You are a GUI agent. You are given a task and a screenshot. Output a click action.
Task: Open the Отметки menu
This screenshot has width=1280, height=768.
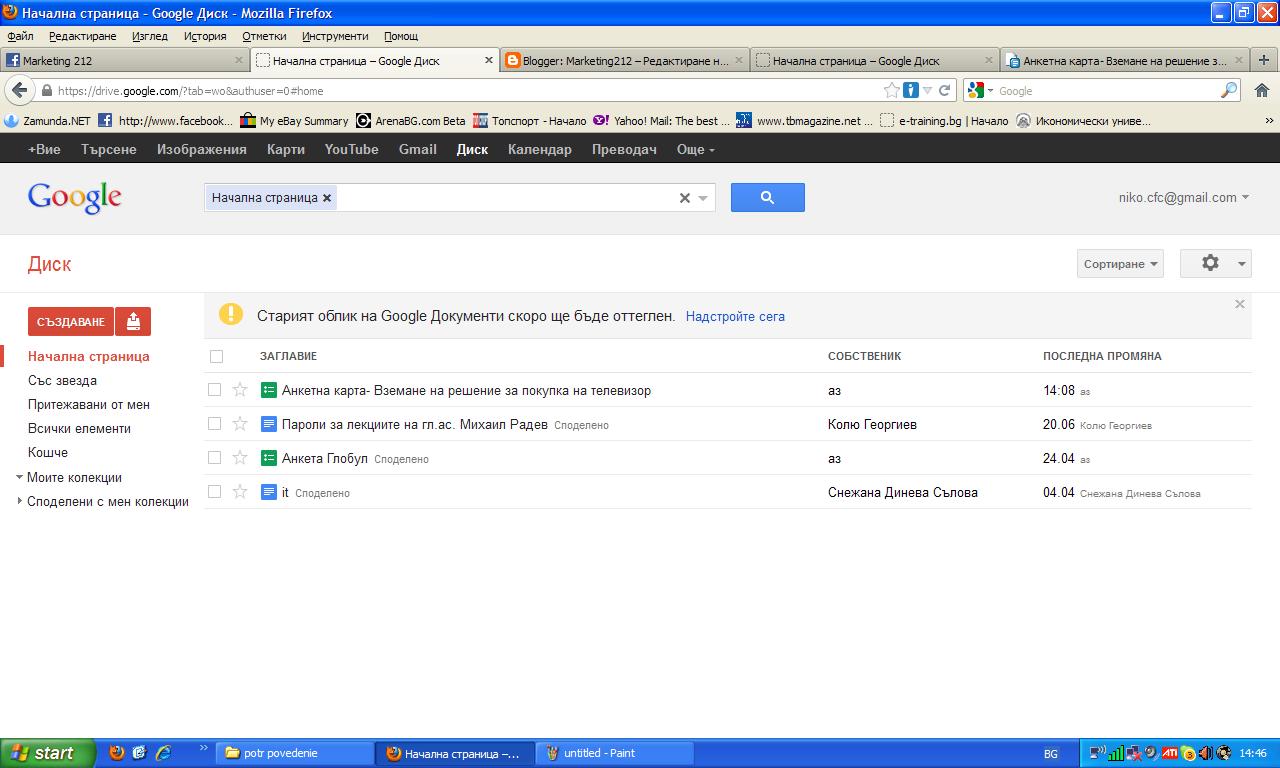pyautogui.click(x=264, y=36)
